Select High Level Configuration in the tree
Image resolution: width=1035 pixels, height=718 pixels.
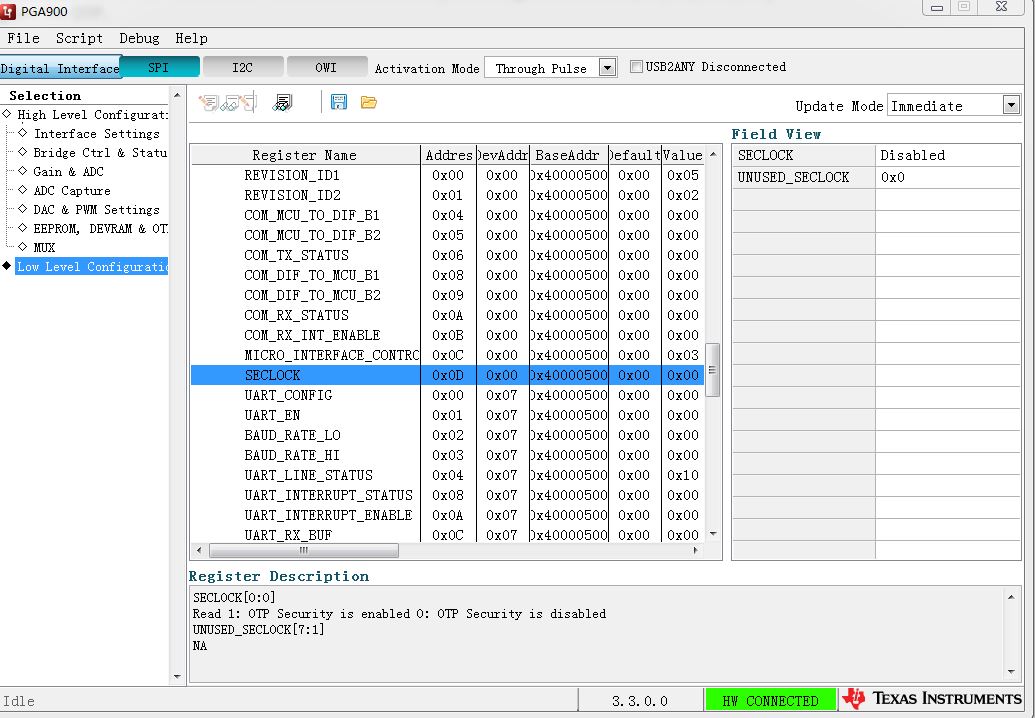pos(92,115)
